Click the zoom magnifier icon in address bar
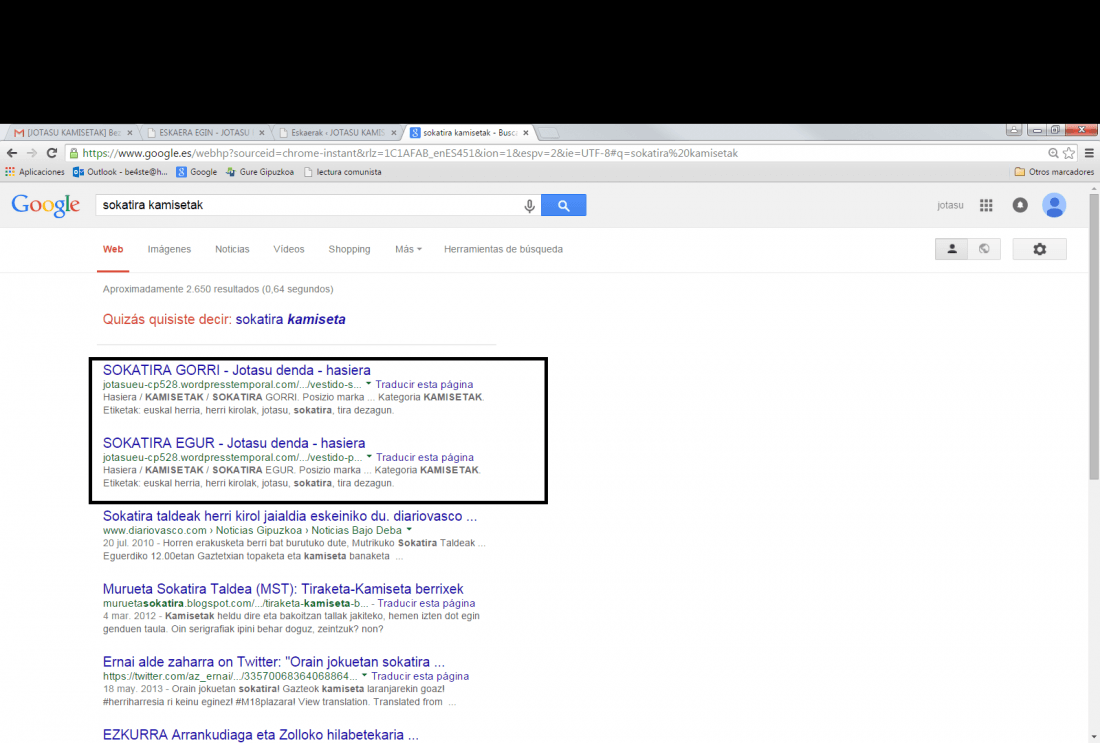 tap(1053, 153)
